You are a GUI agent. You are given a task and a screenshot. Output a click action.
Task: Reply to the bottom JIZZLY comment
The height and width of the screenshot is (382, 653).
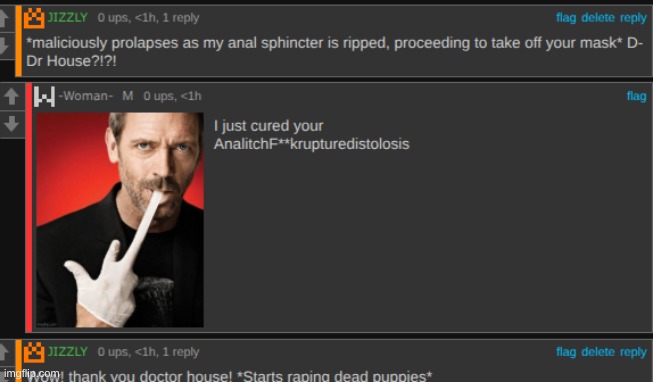coord(633,352)
